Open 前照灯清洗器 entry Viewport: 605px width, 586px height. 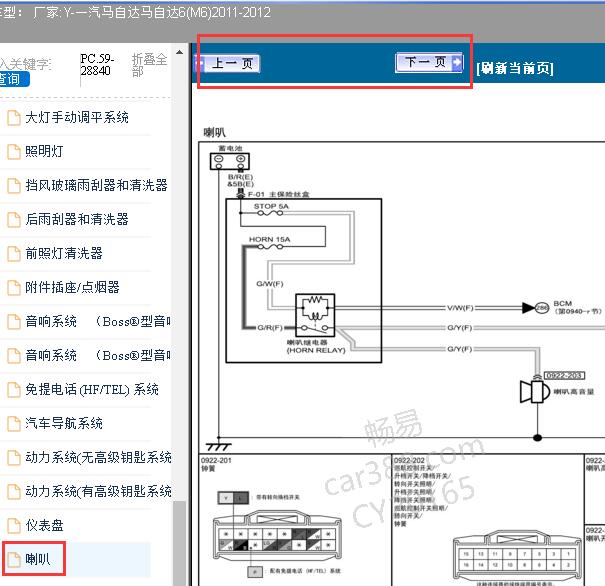[64, 253]
